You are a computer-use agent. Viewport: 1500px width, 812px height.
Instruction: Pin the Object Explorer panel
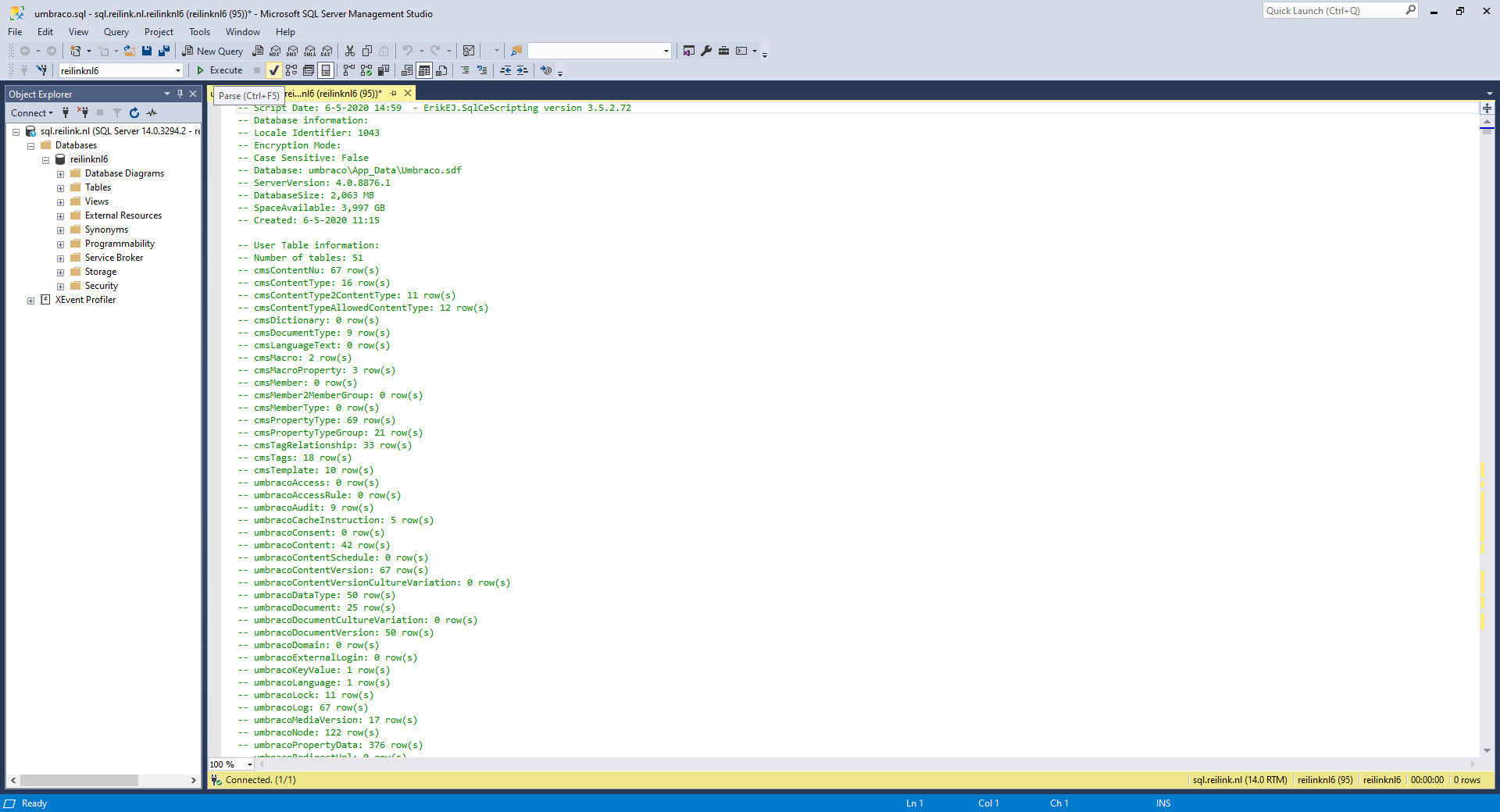[180, 94]
